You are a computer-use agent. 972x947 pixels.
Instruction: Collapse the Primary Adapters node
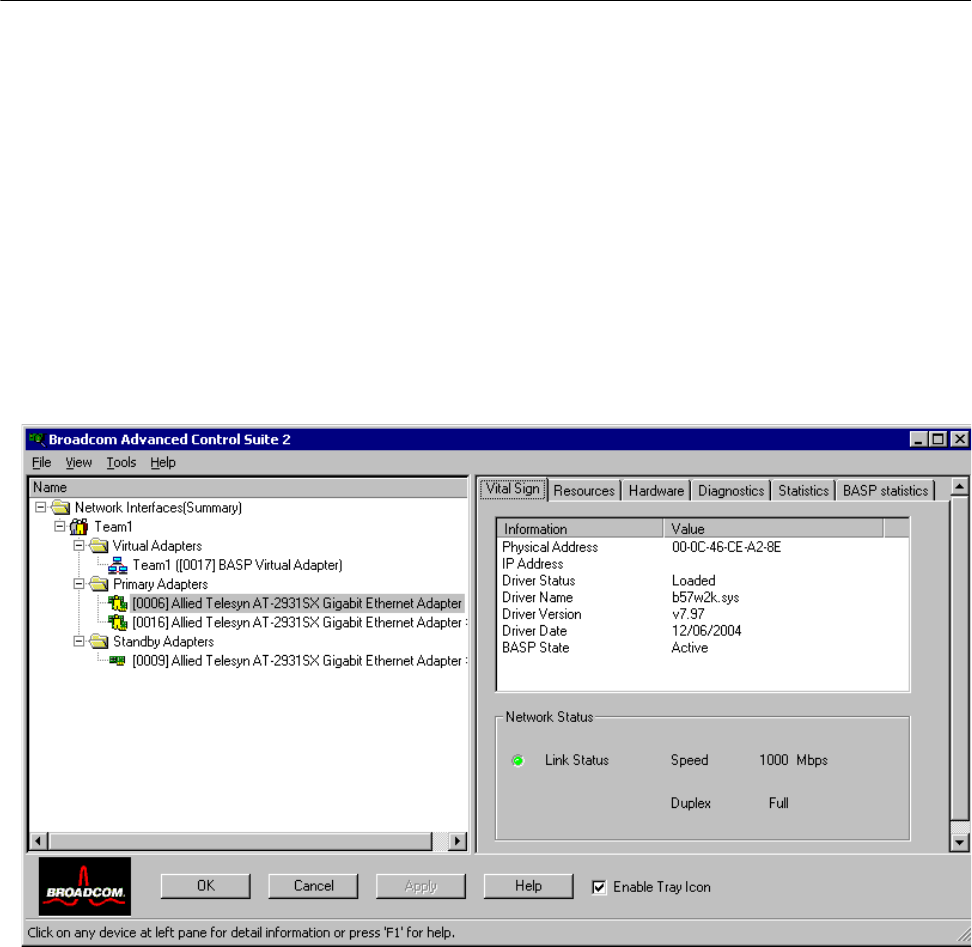click(x=79, y=584)
